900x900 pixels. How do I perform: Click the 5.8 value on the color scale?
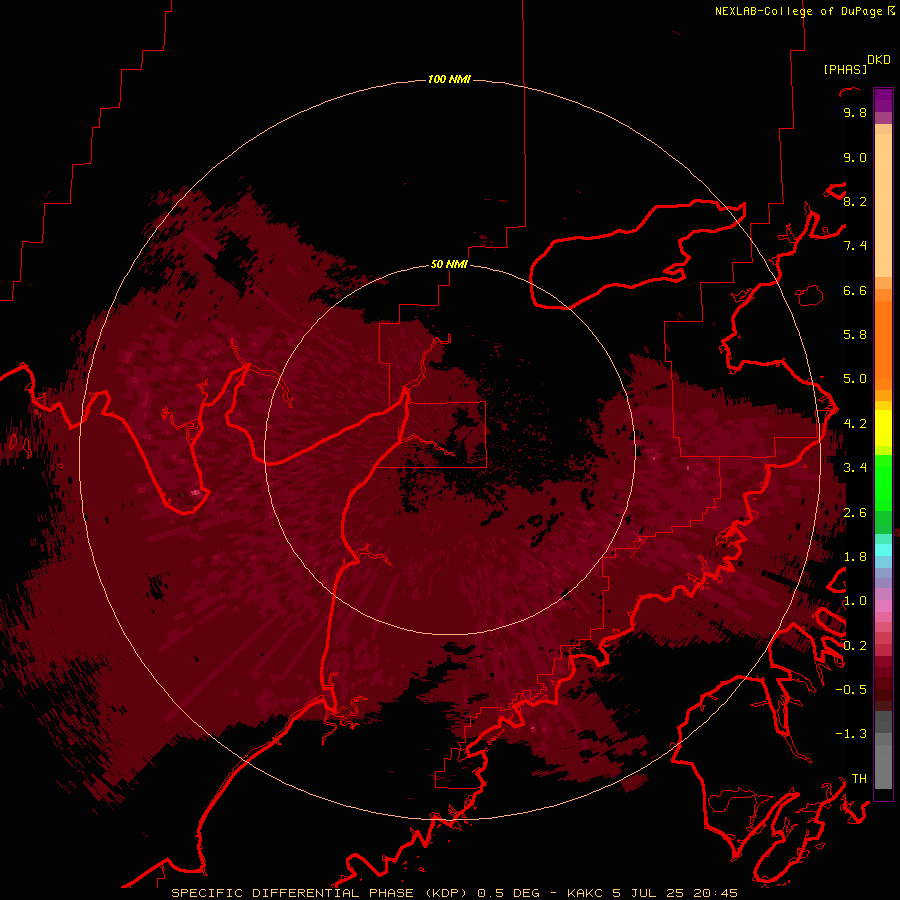click(855, 335)
